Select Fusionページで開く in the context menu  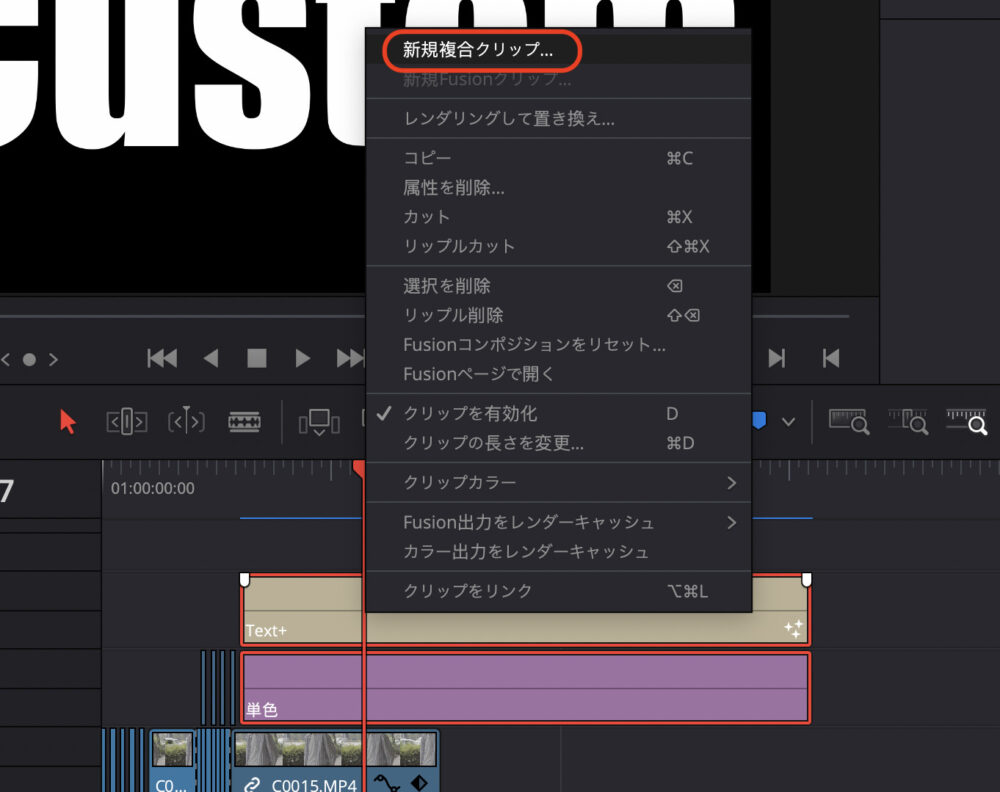(x=478, y=374)
